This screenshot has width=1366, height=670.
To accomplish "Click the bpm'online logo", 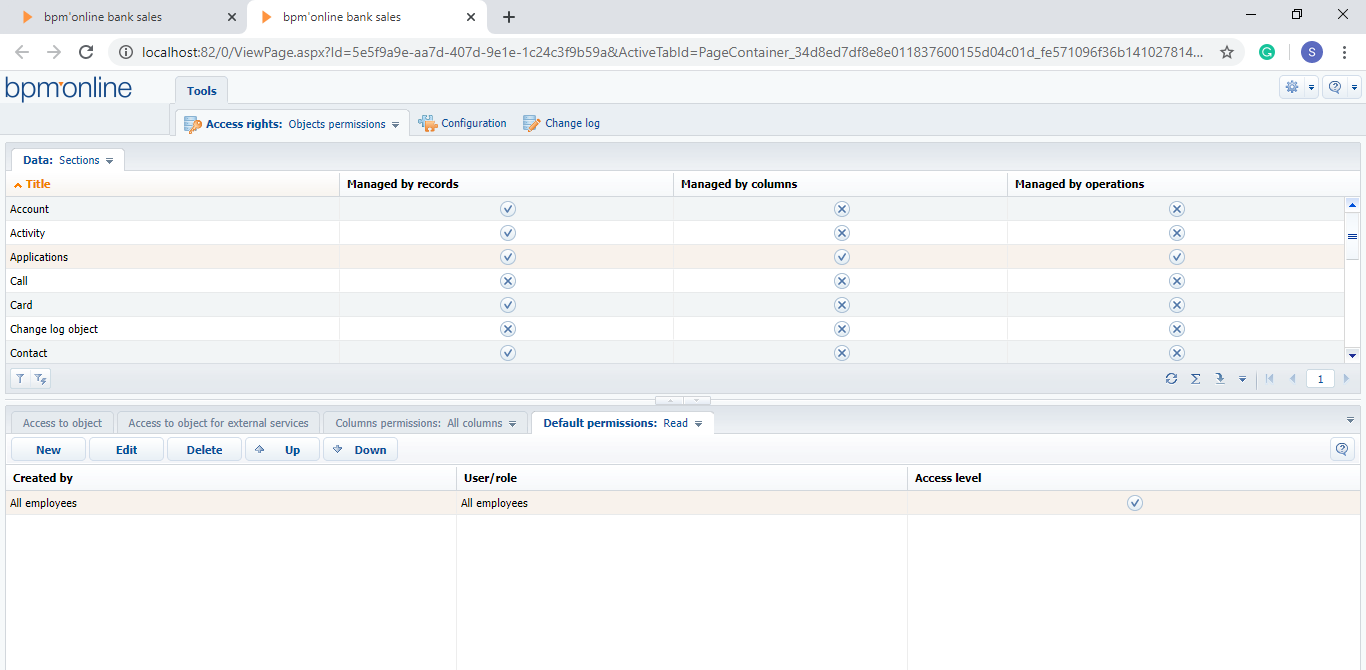I will 68,89.
